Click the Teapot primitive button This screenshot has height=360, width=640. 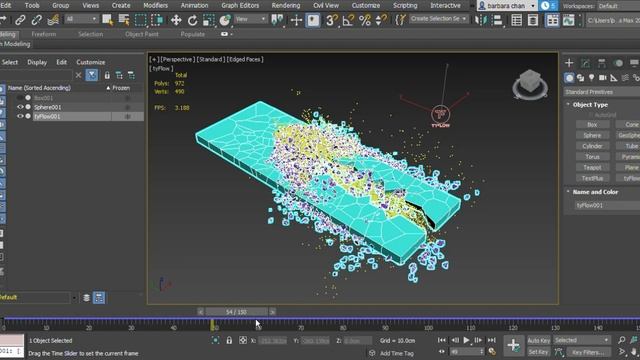tap(592, 167)
